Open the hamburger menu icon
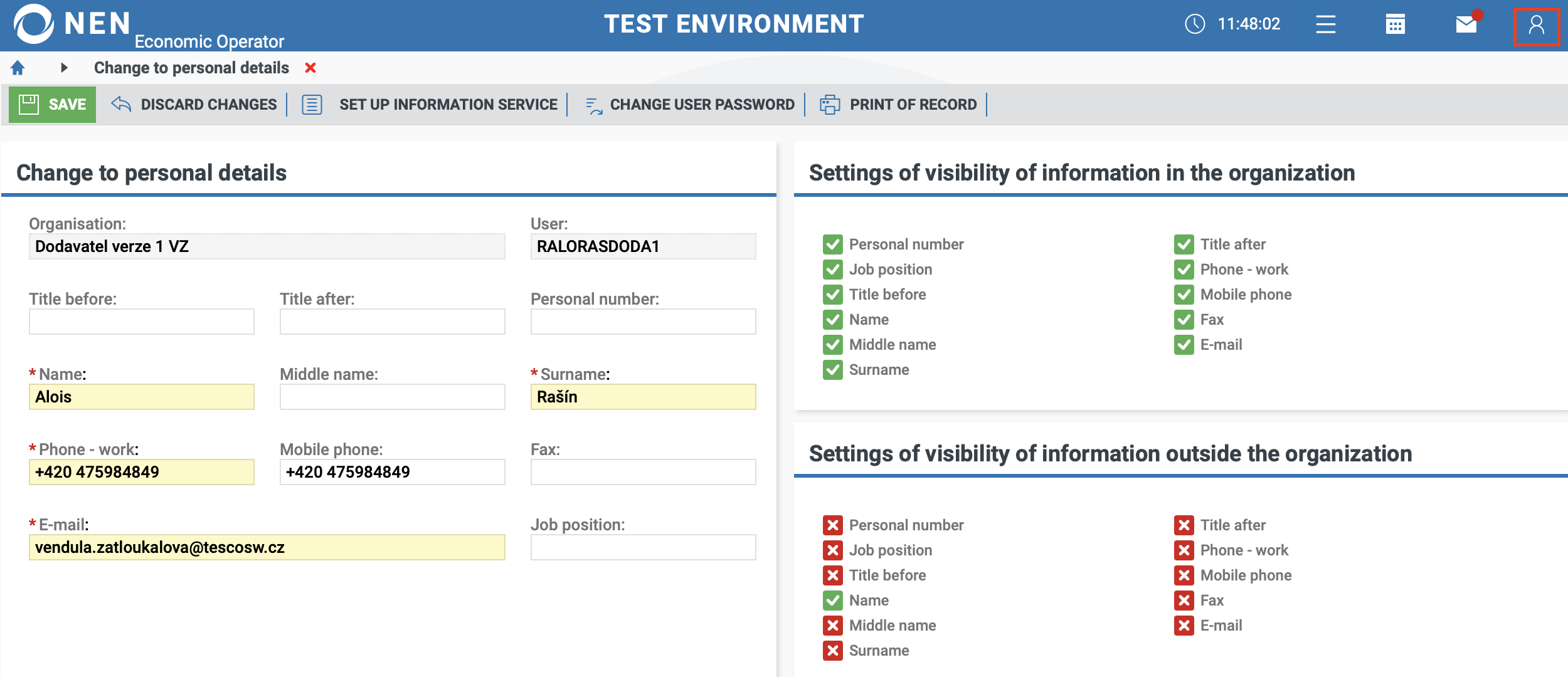The image size is (1568, 677). click(x=1325, y=24)
